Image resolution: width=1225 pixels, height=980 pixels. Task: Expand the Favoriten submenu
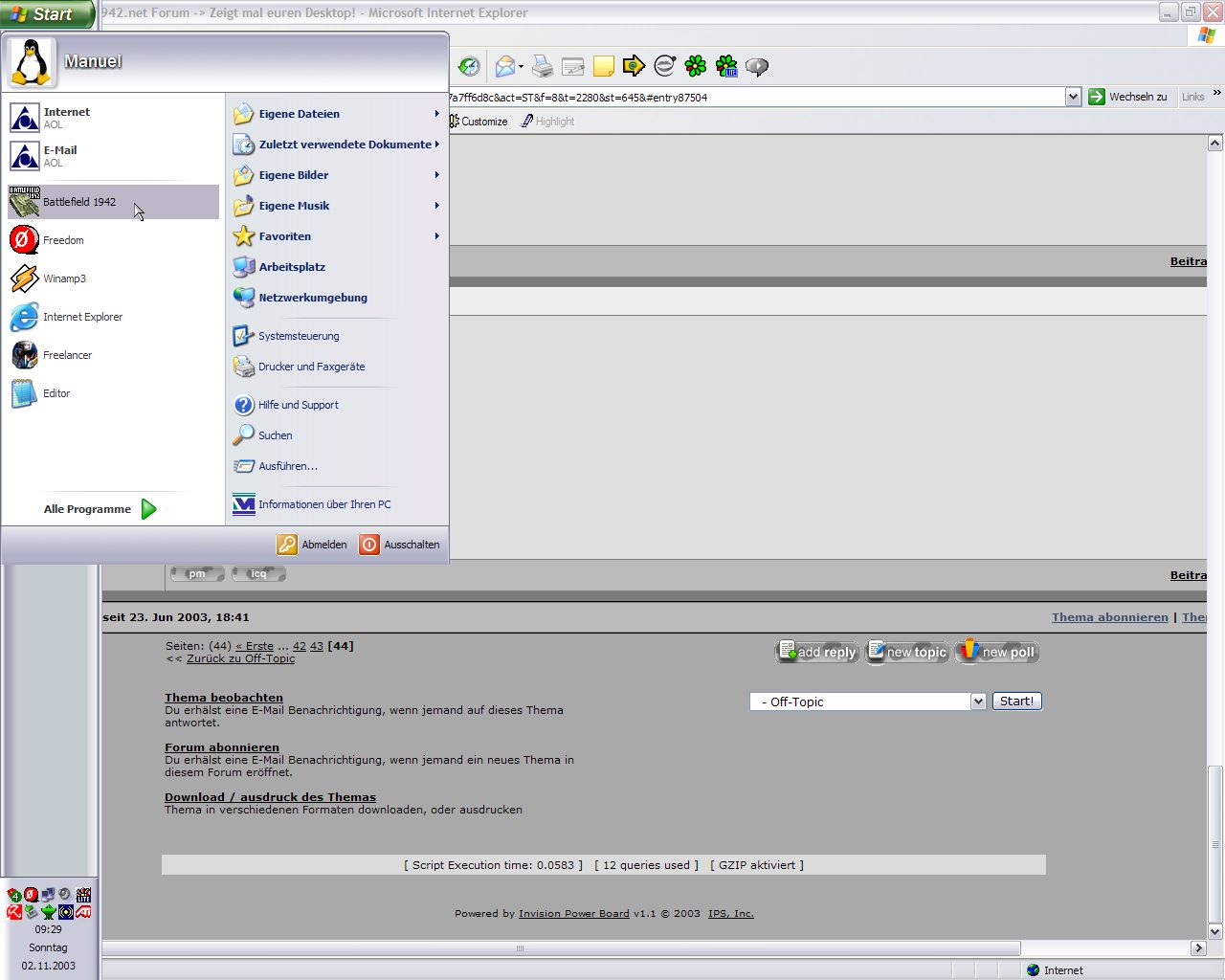point(337,236)
